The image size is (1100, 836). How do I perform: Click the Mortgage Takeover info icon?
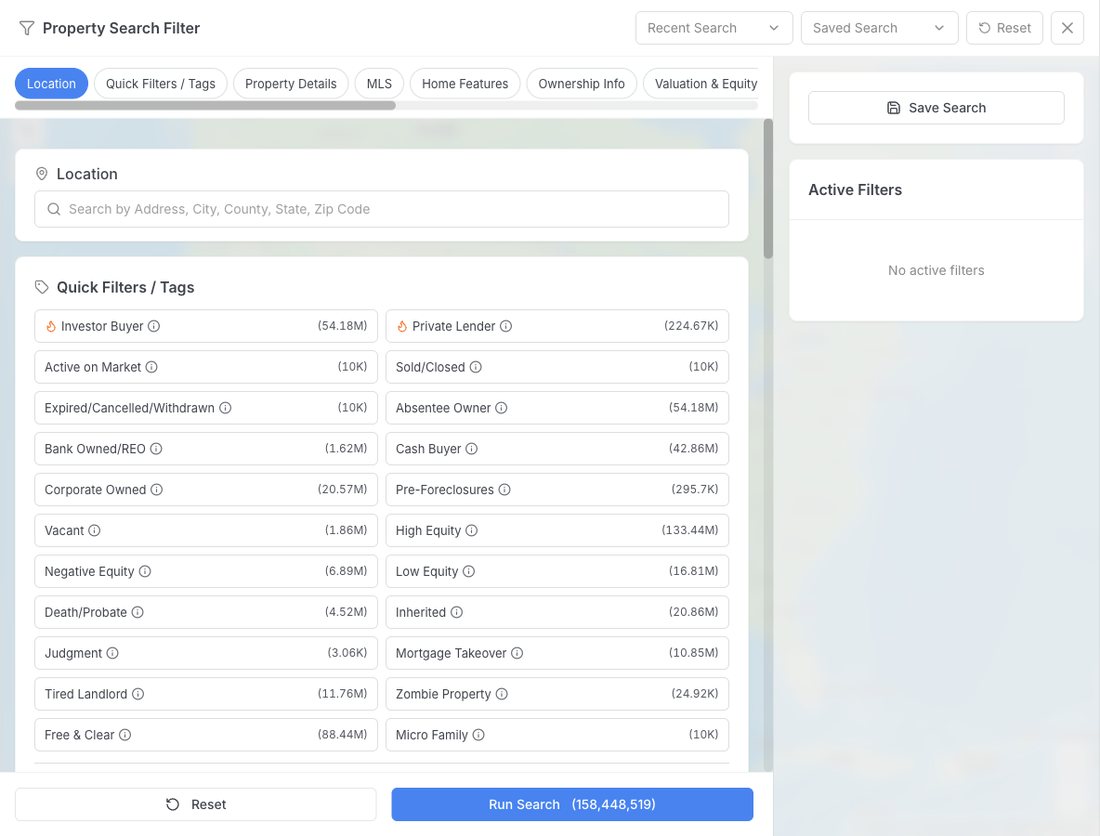pos(517,653)
